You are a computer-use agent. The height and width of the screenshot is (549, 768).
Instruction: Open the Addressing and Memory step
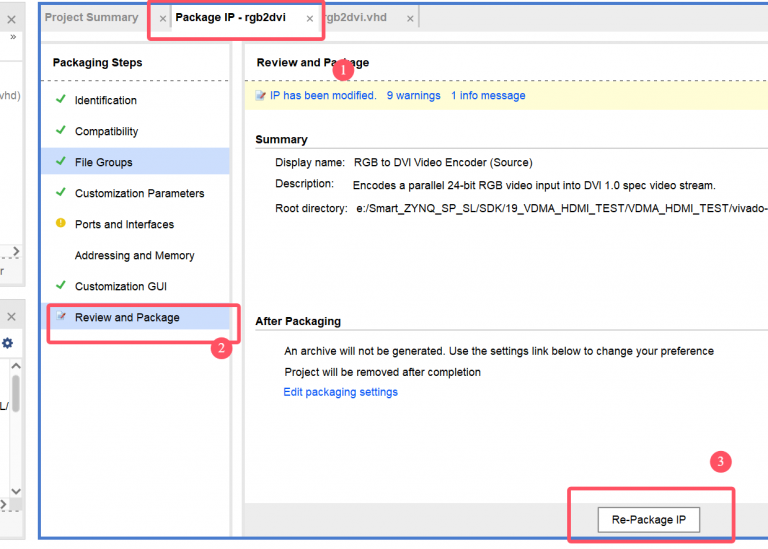pyautogui.click(x=134, y=255)
